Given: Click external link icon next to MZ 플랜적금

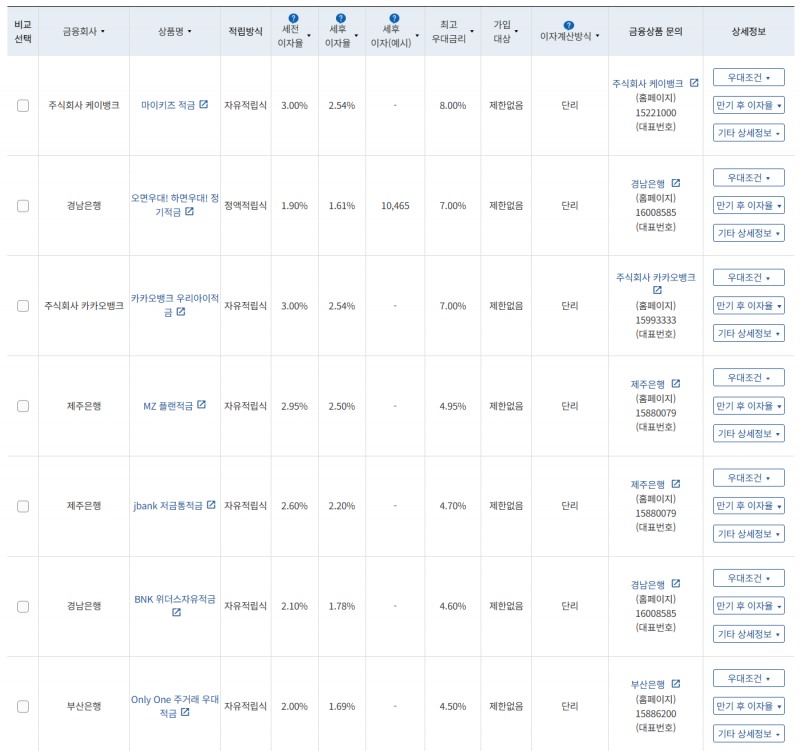Looking at the screenshot, I should pos(202,405).
